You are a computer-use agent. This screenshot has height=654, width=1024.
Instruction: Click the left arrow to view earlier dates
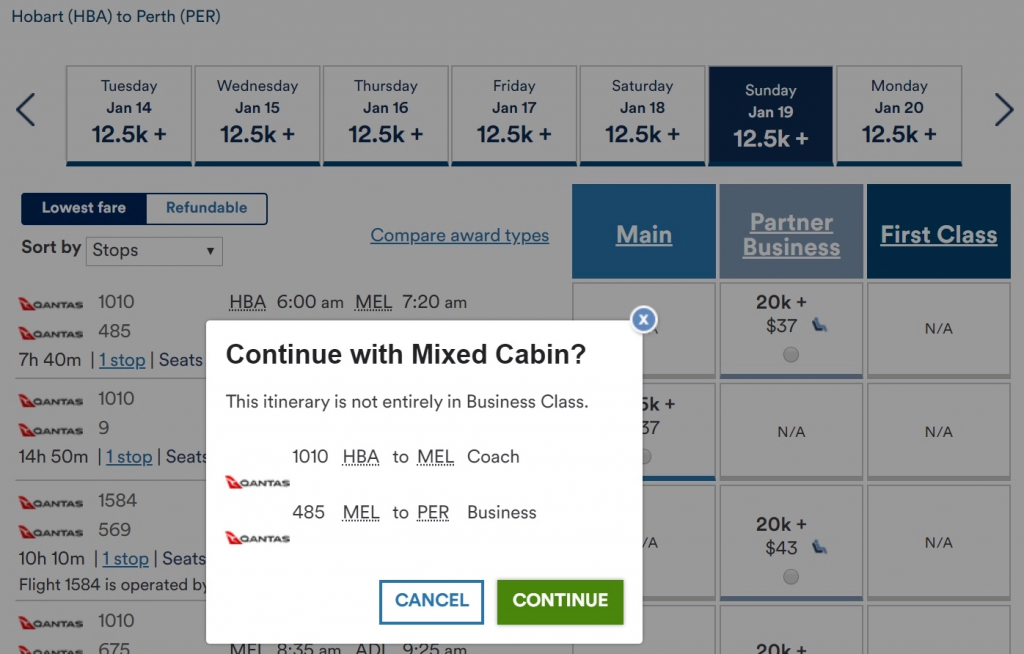coord(25,110)
